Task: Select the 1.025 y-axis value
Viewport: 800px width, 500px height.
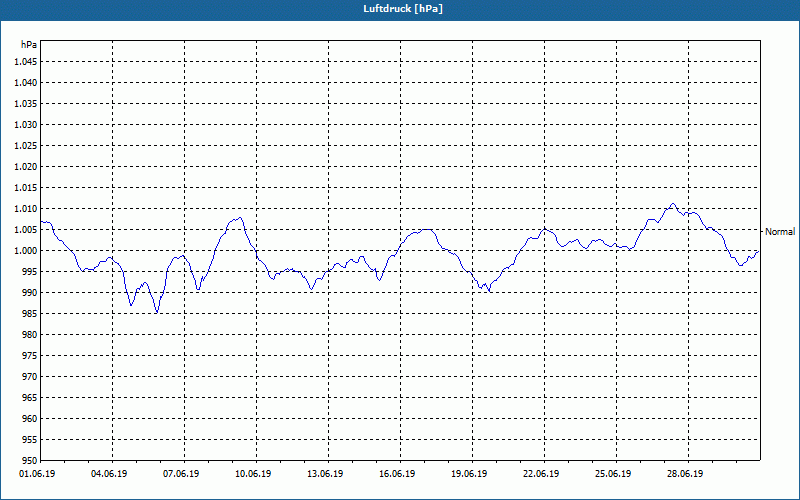Action: tap(26, 145)
